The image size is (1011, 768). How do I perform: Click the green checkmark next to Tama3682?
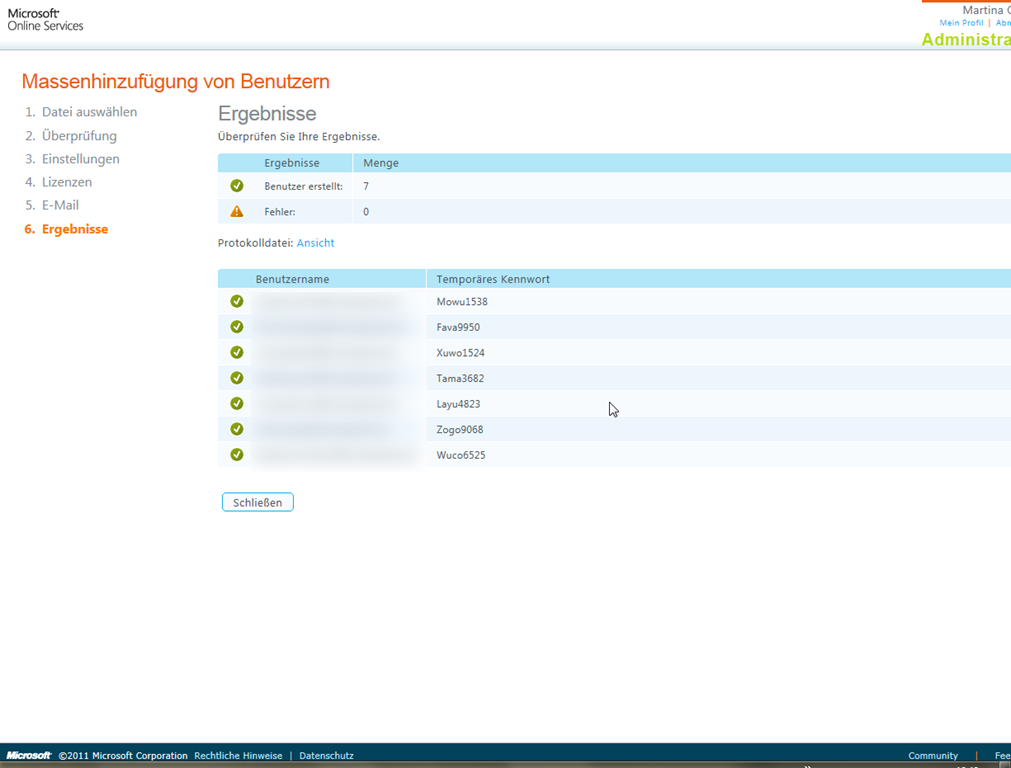(237, 378)
